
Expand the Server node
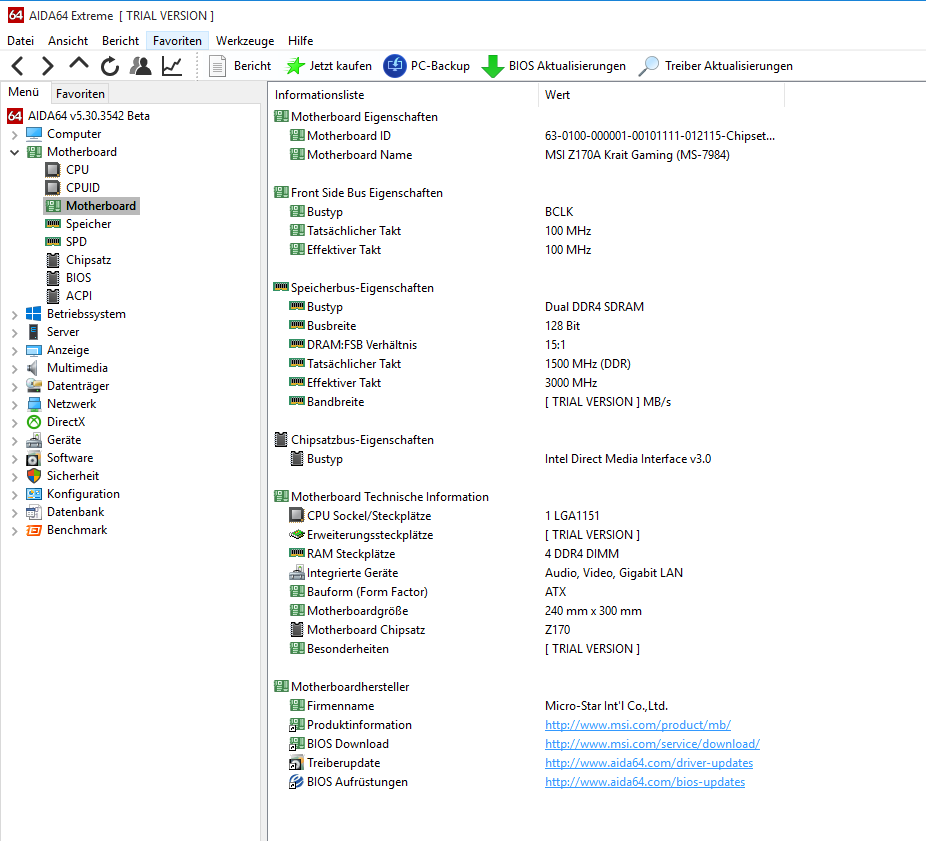pyautogui.click(x=15, y=333)
